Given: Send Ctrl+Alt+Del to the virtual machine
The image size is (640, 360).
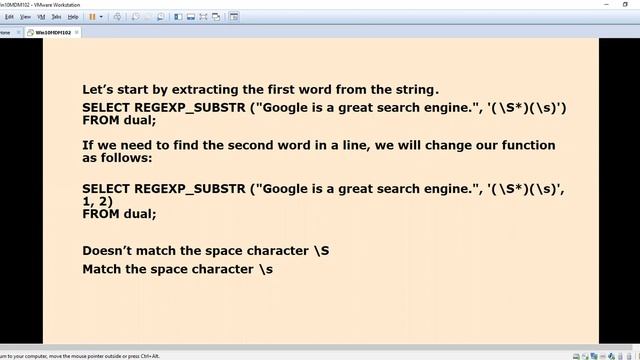Looking at the screenshot, I should (x=117, y=17).
